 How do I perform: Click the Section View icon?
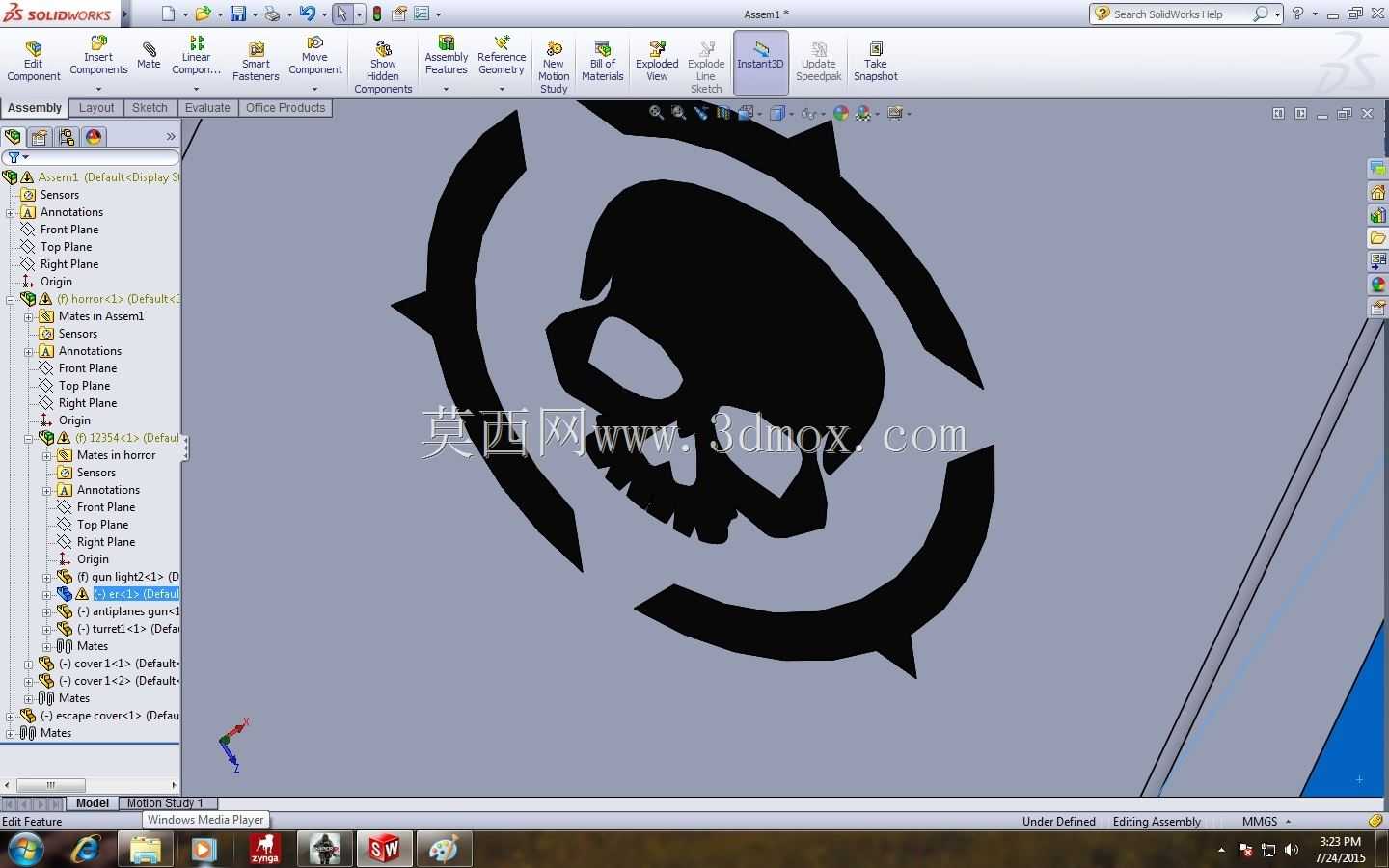click(723, 113)
